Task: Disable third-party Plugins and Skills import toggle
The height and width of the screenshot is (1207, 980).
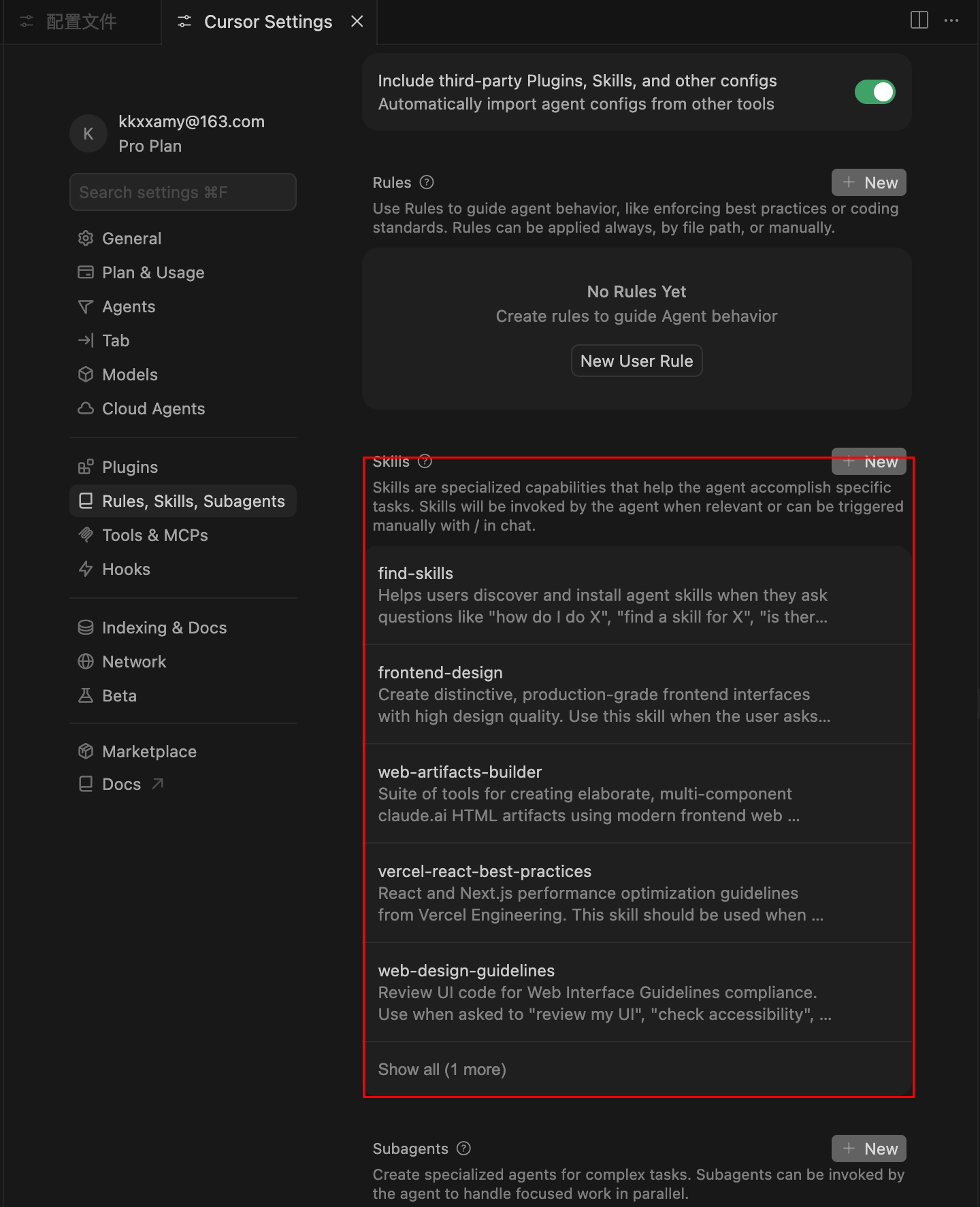Action: tap(875, 92)
